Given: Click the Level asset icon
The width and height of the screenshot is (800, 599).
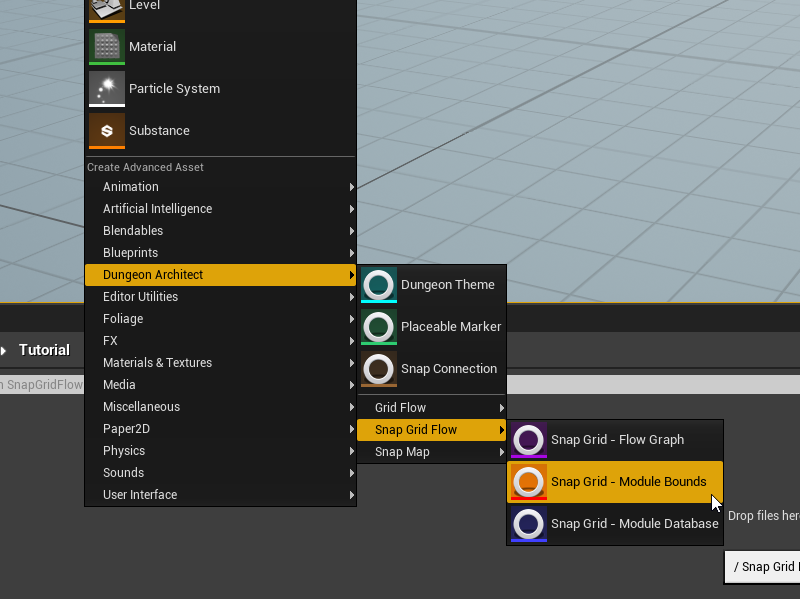Looking at the screenshot, I should click(107, 10).
